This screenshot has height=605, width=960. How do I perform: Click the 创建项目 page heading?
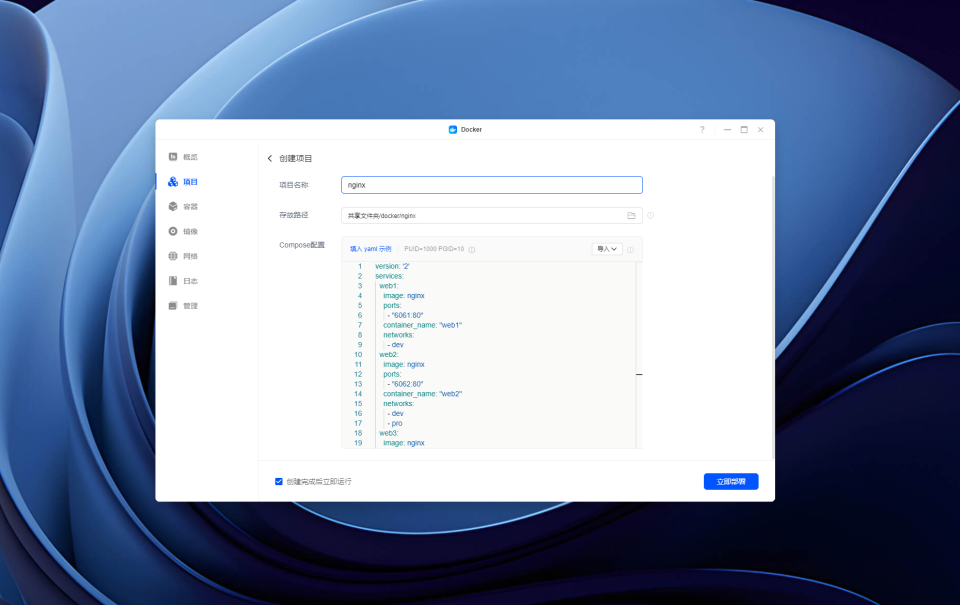click(296, 159)
